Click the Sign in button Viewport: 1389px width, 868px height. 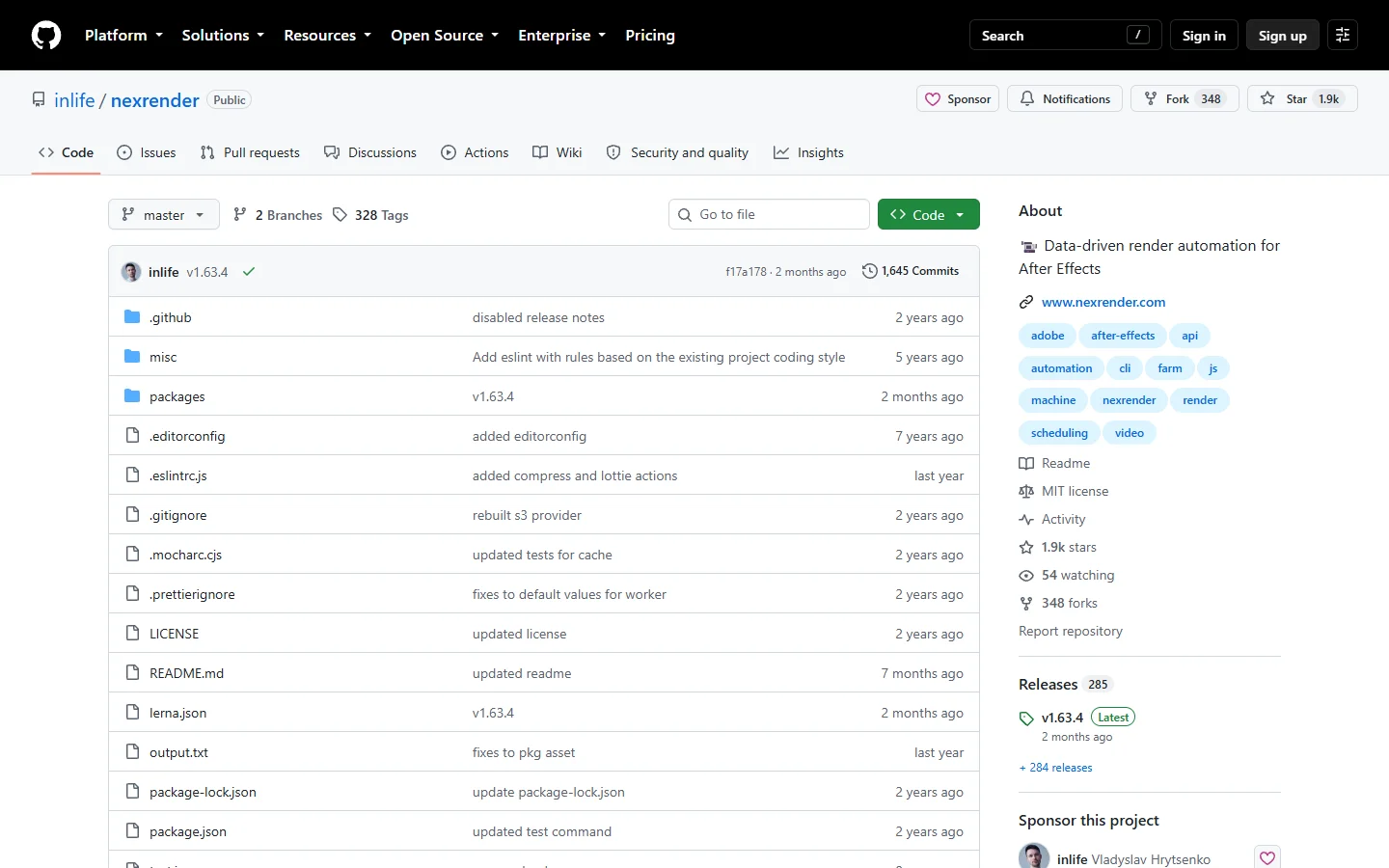click(1204, 36)
